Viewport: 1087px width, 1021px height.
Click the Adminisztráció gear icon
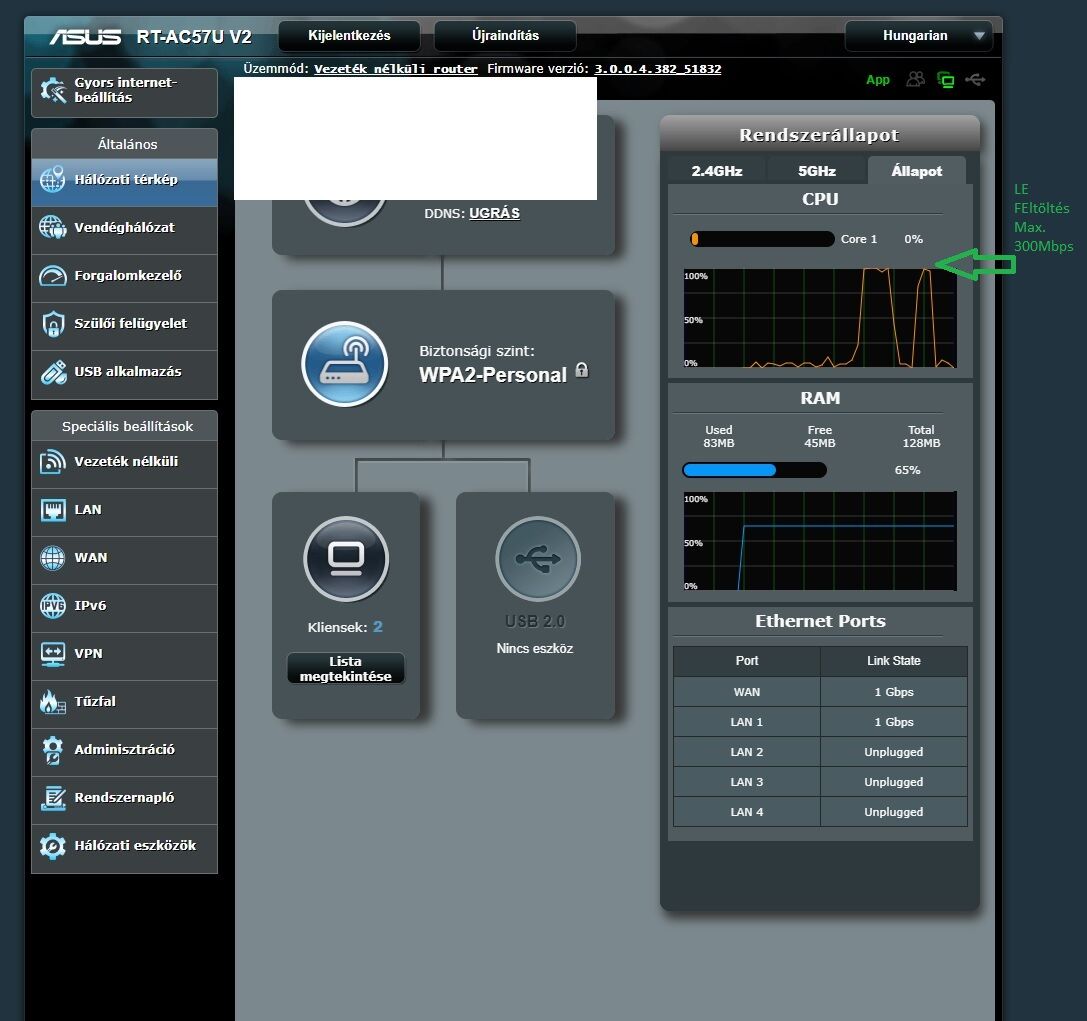[x=53, y=750]
